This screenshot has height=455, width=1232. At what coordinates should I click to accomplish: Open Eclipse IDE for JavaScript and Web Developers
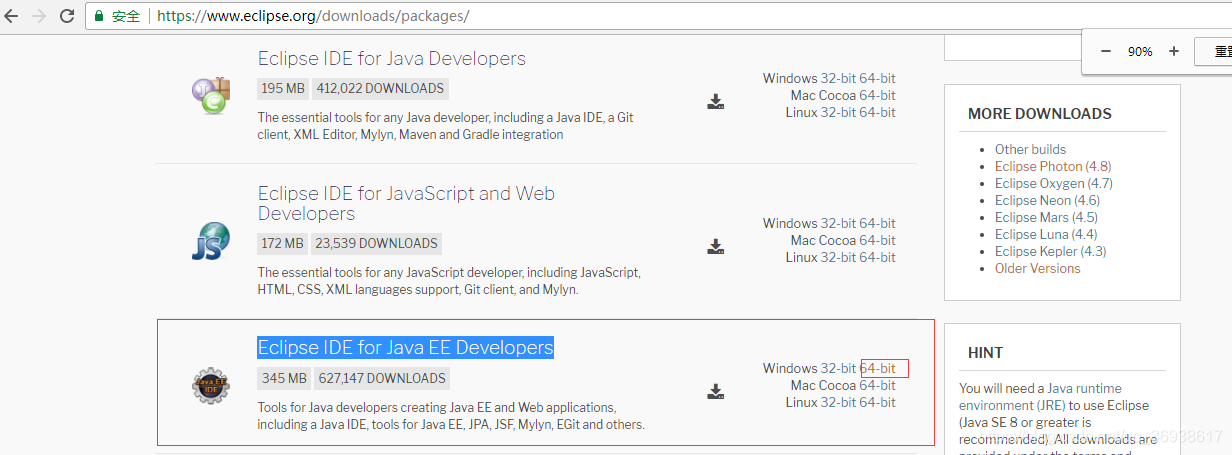tap(406, 203)
